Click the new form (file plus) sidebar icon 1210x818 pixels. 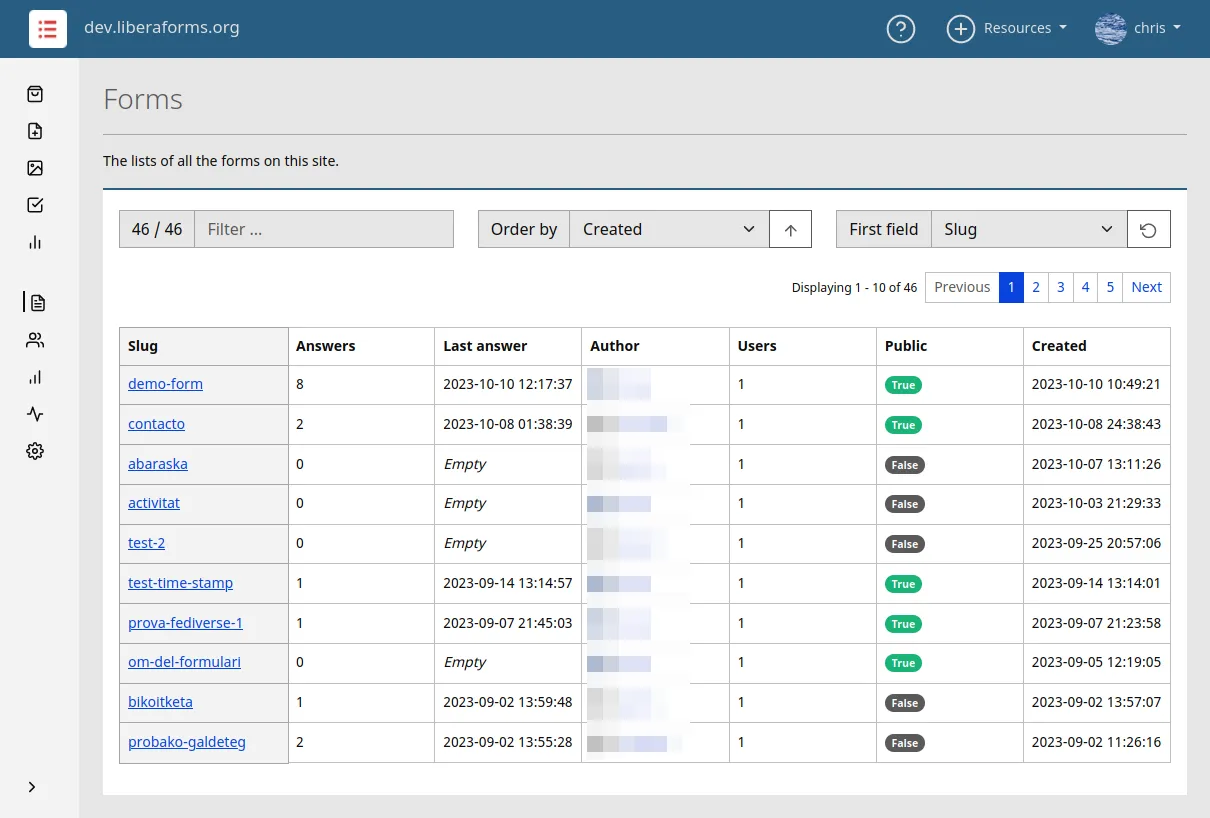35,131
